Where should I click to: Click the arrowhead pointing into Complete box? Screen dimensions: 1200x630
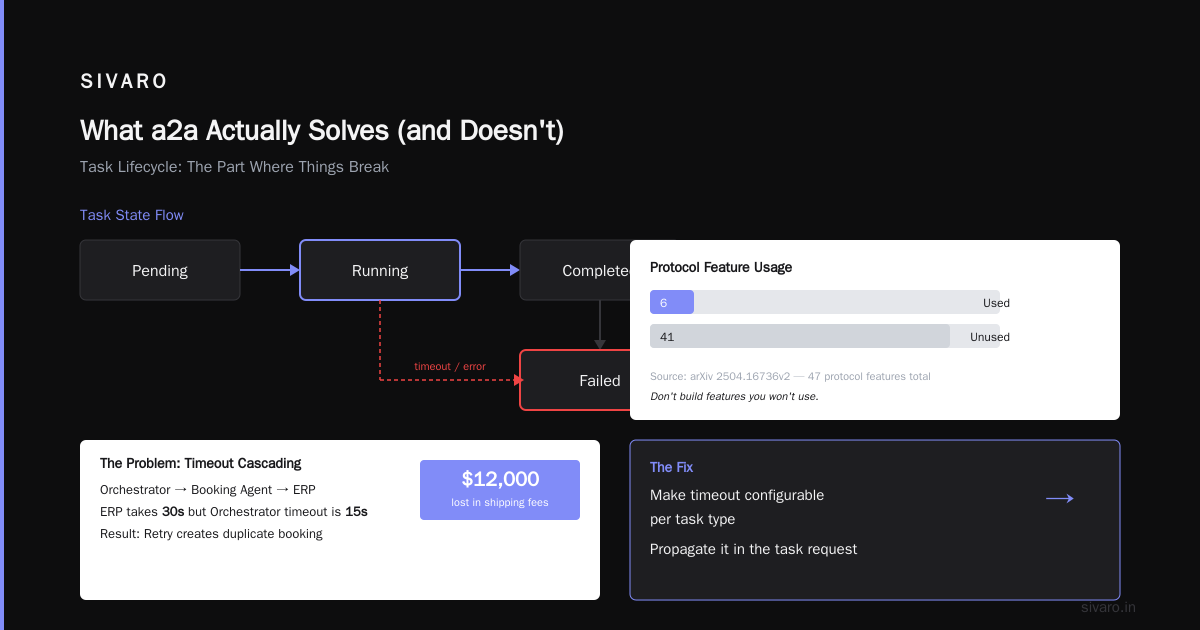point(515,270)
